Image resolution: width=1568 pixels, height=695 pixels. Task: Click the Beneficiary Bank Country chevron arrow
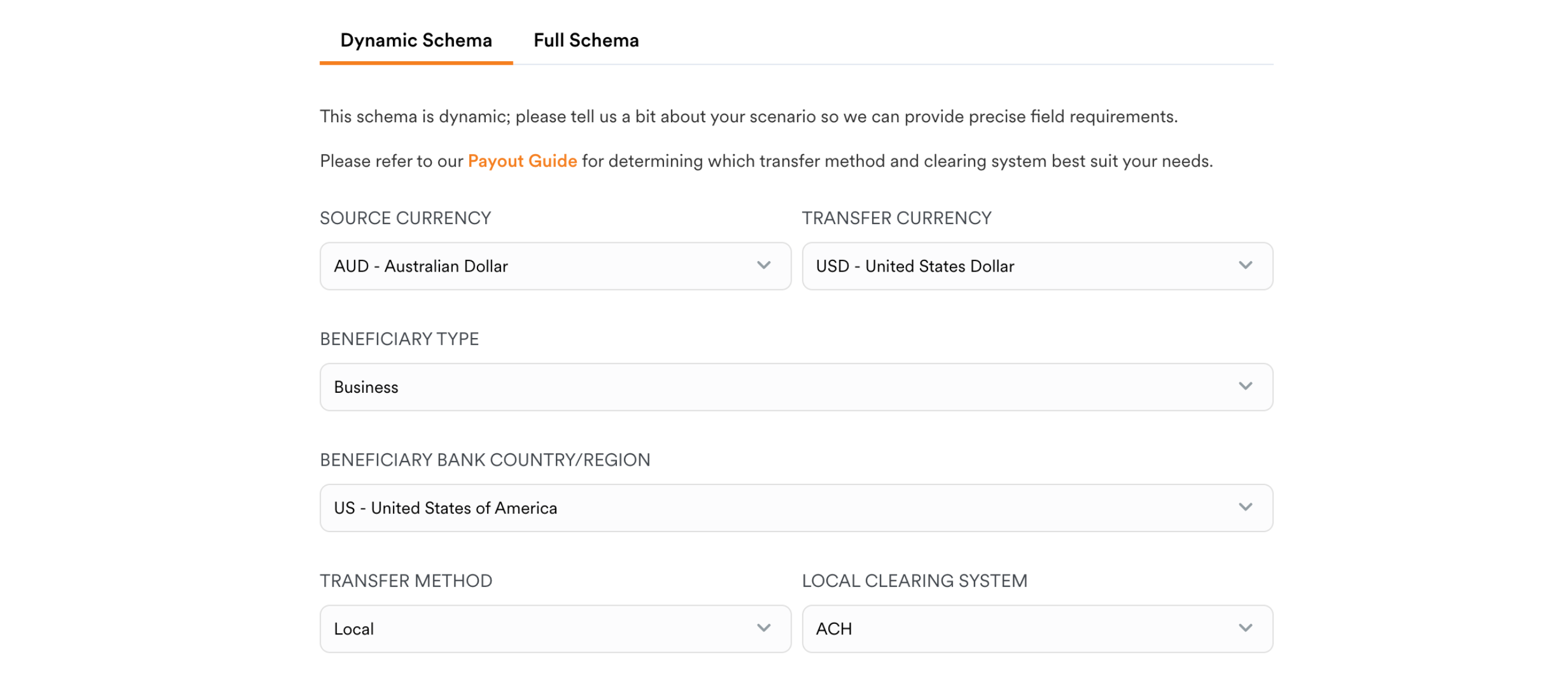tap(1245, 507)
